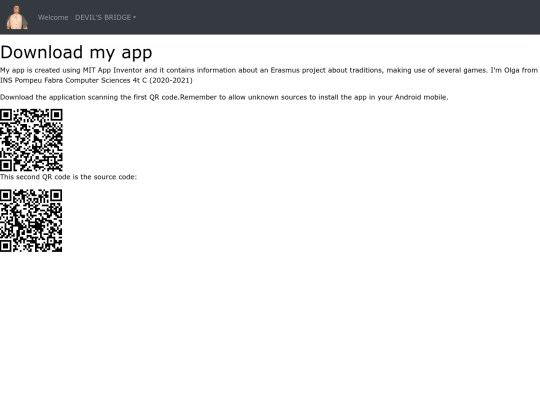Click the figure logo in navbar
This screenshot has width=540, height=405.
[17, 17]
